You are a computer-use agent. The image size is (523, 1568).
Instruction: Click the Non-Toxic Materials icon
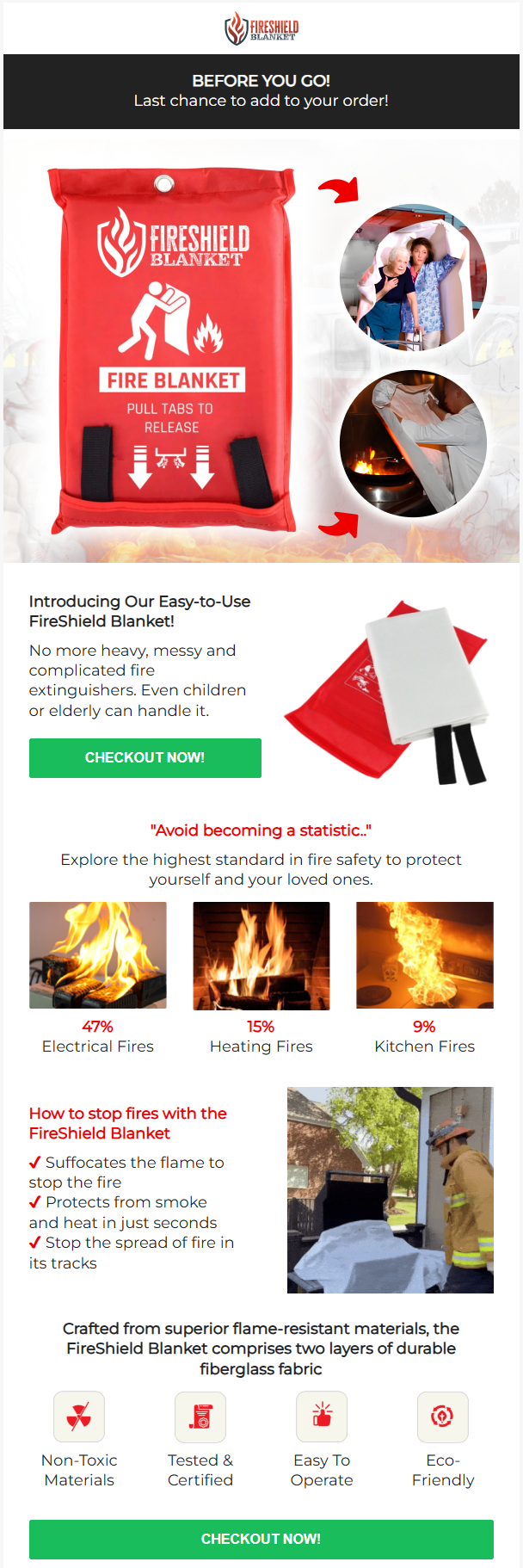point(79,1417)
